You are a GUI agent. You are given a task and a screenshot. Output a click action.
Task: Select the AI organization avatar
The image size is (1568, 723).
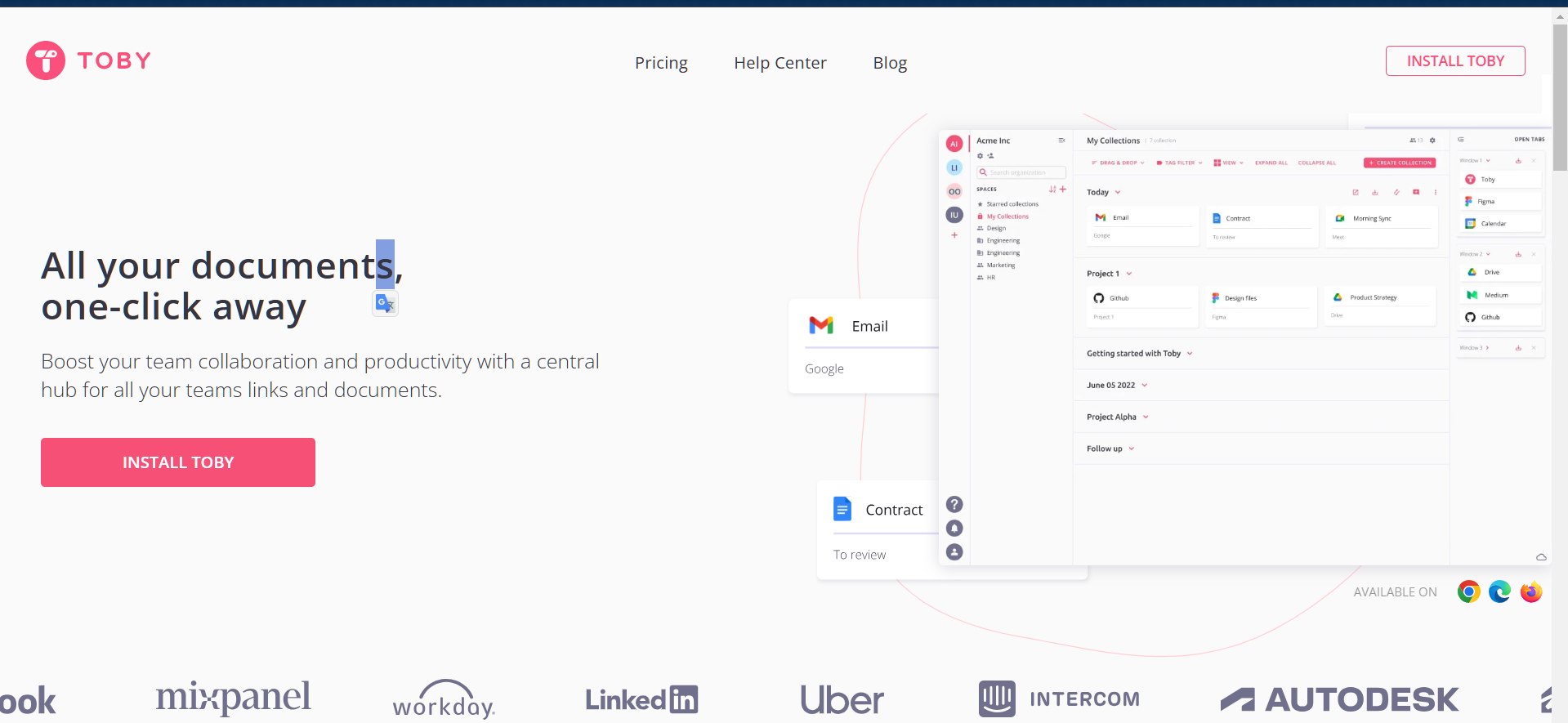pyautogui.click(x=954, y=144)
